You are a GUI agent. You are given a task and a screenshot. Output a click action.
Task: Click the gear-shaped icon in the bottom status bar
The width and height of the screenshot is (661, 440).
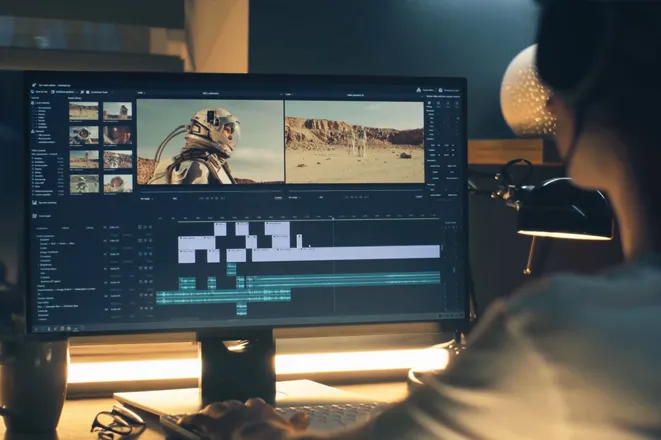(x=69, y=329)
